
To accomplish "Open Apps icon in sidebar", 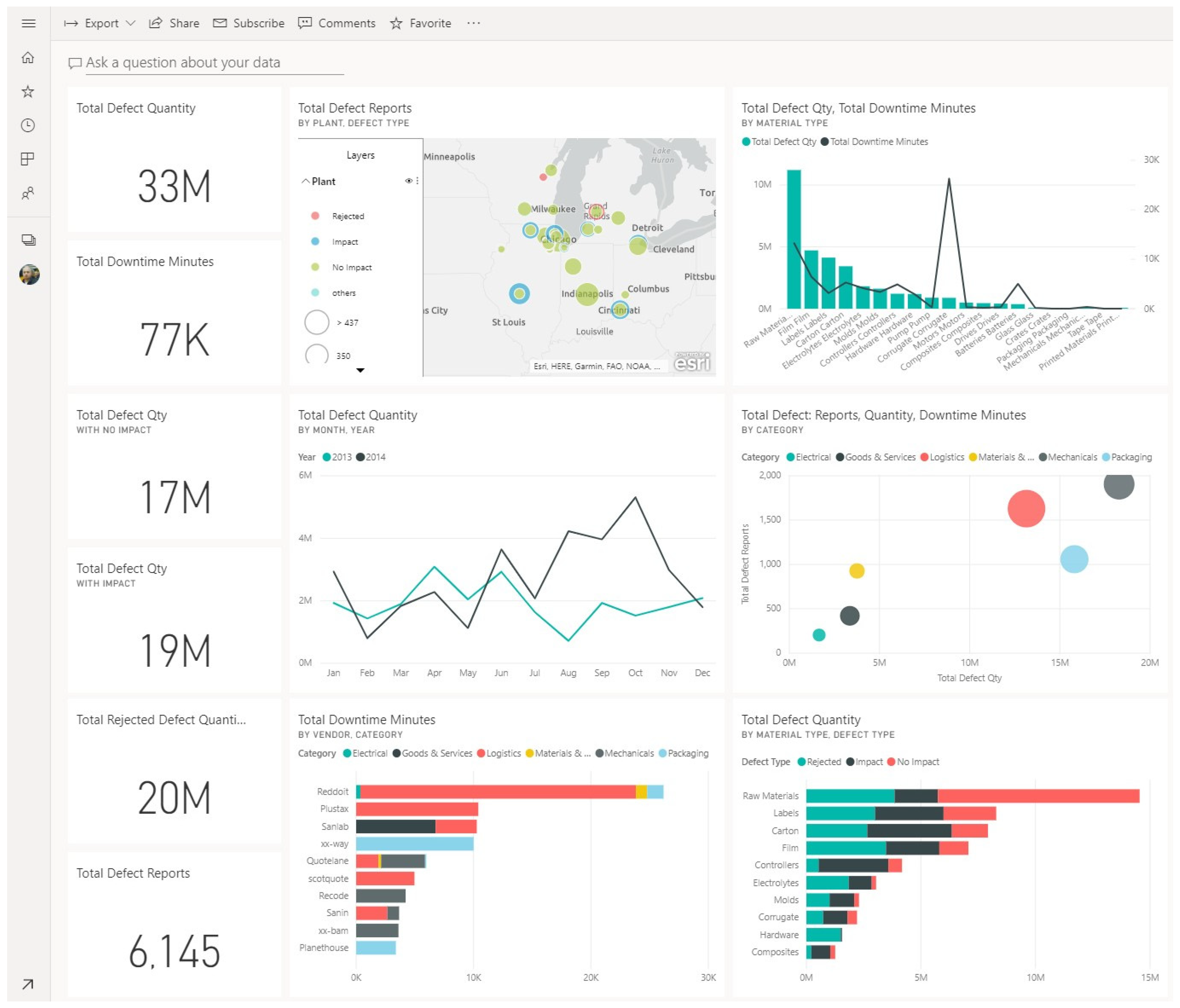I will point(28,159).
